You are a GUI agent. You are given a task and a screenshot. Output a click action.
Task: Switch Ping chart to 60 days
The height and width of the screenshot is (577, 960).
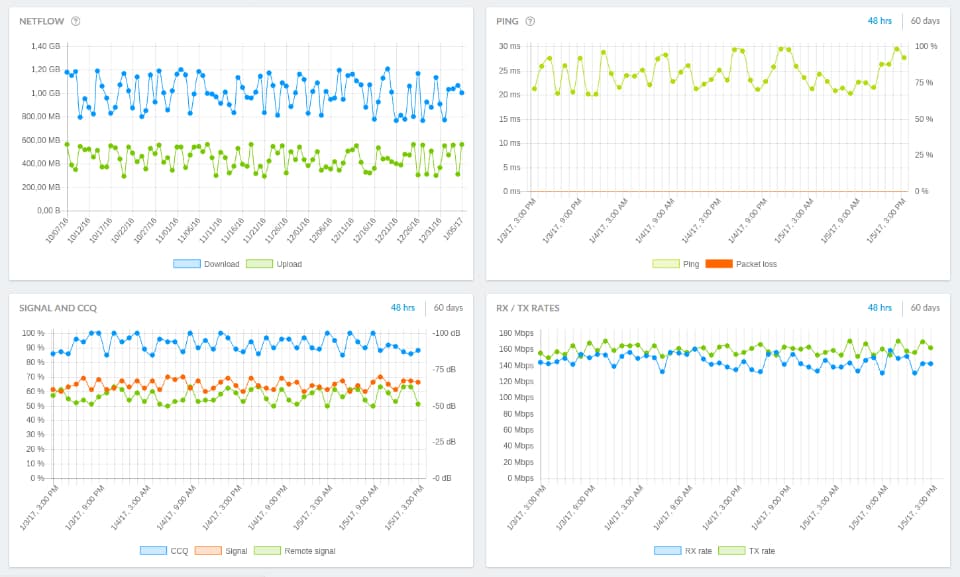click(925, 21)
